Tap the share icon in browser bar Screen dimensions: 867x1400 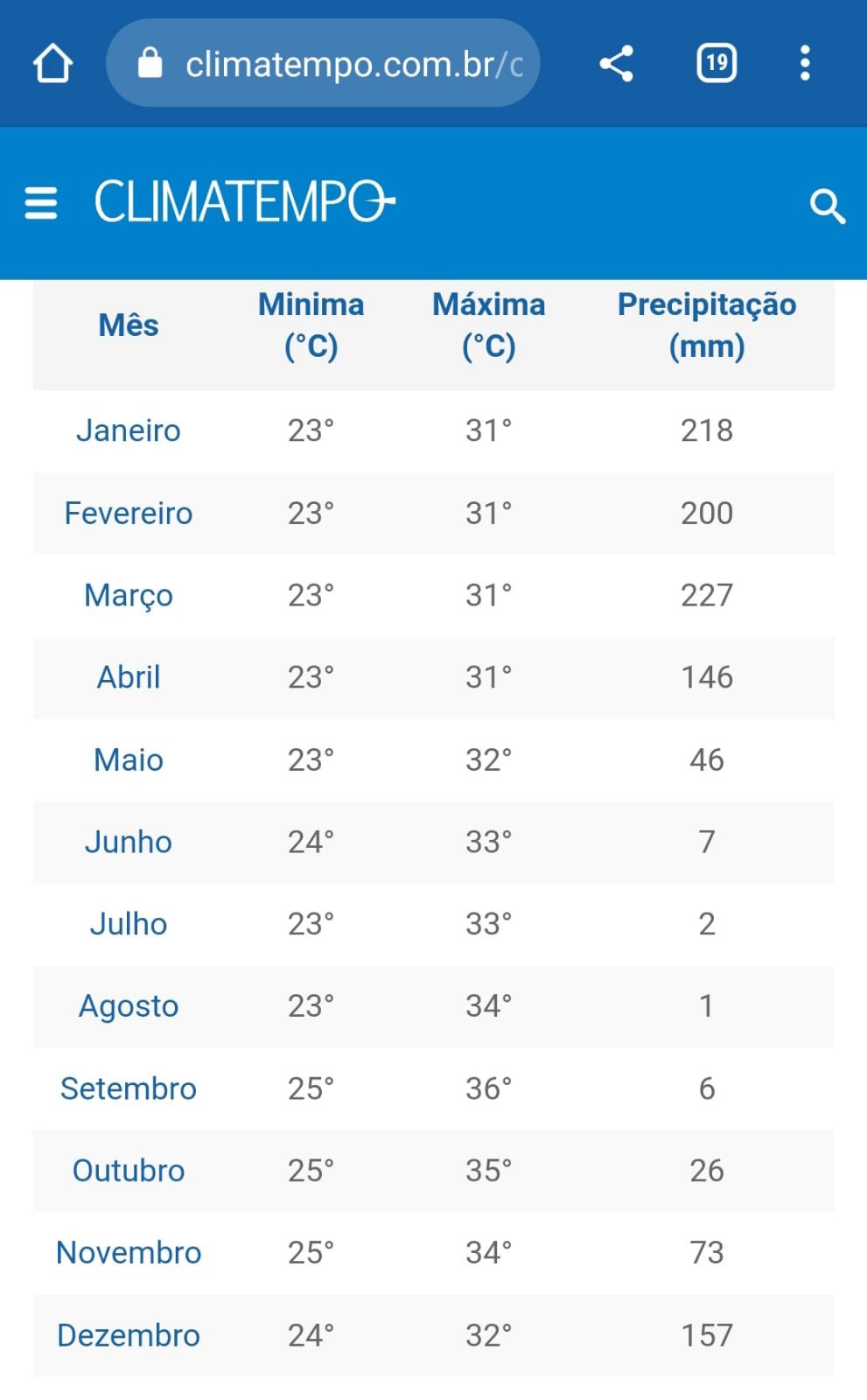617,64
